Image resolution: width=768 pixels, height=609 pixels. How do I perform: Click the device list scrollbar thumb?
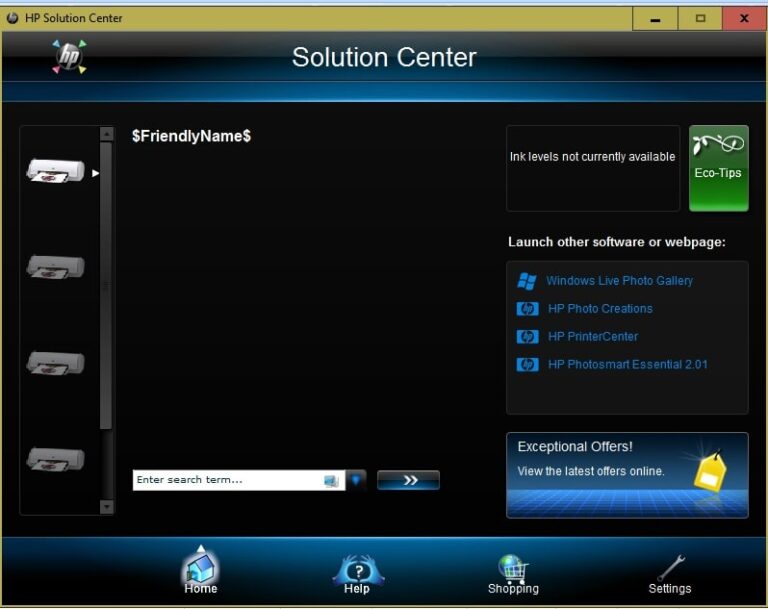tap(106, 286)
